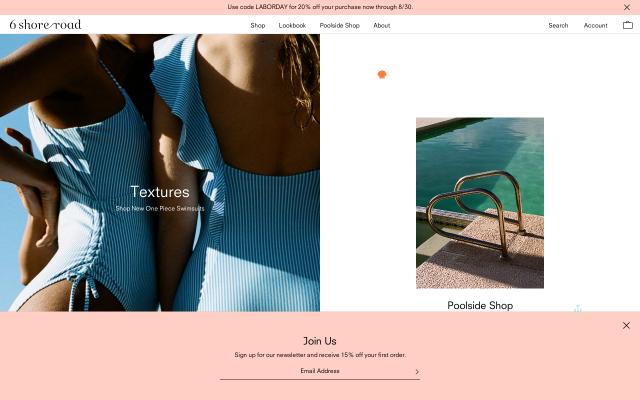Click the small teal anchor icon
This screenshot has height=400, width=640.
click(x=577, y=308)
